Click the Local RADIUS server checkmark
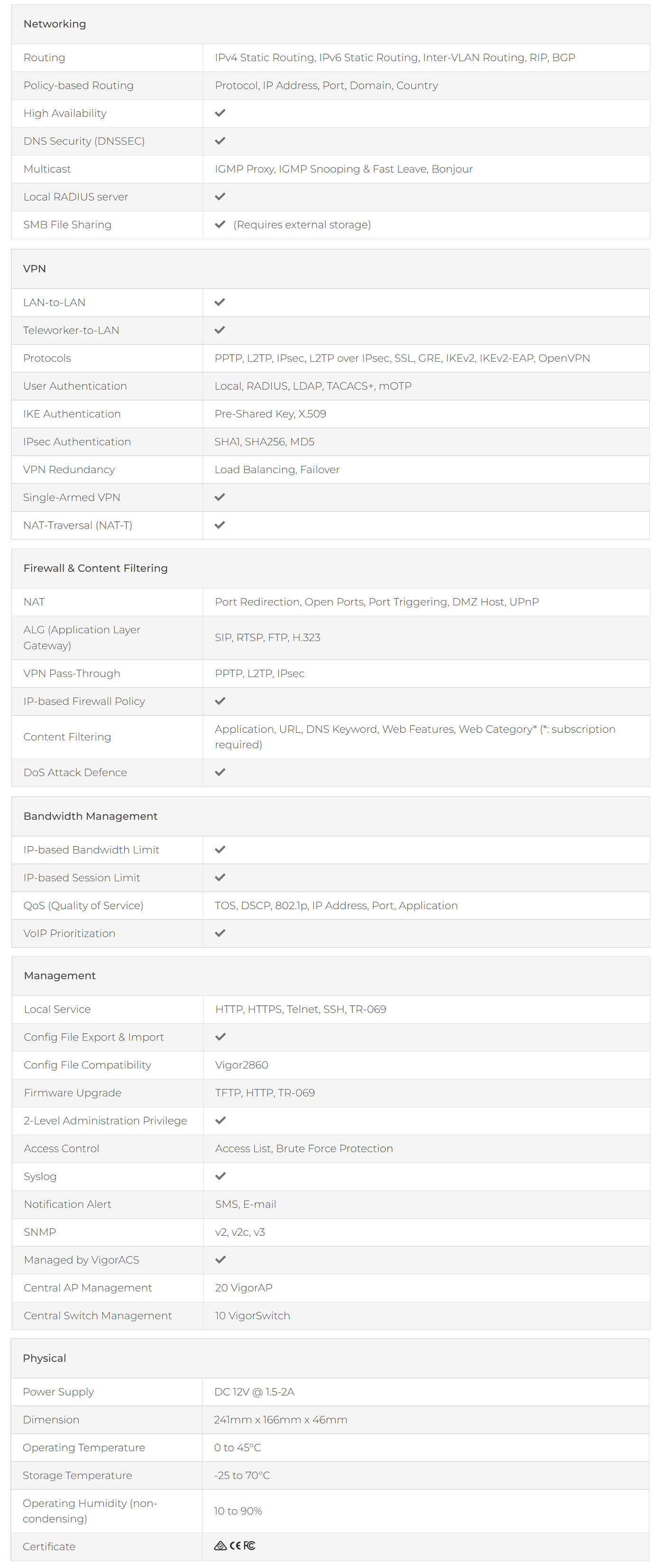664x1568 pixels. pyautogui.click(x=221, y=197)
